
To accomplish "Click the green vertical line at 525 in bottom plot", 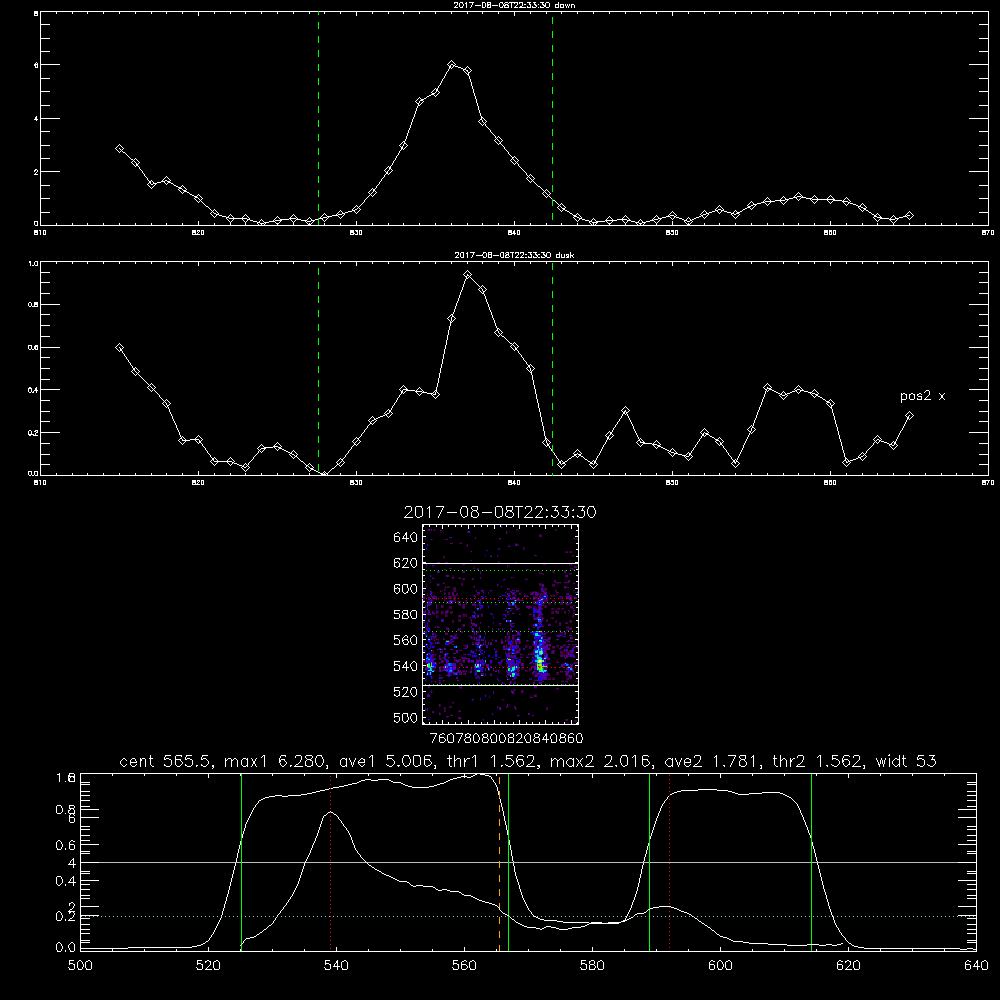I will [x=241, y=861].
